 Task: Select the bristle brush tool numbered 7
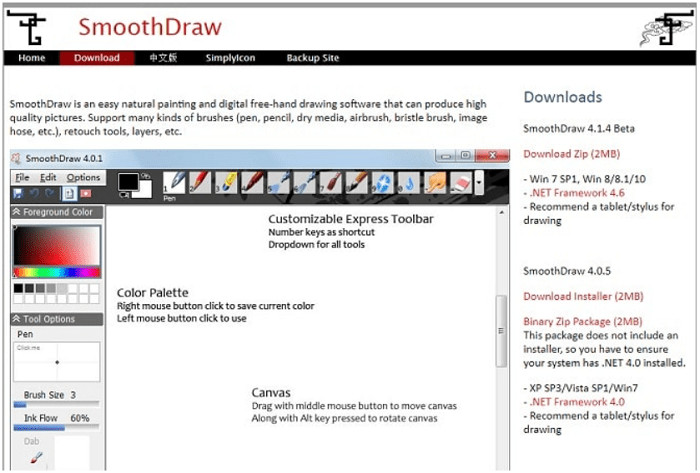coord(331,183)
